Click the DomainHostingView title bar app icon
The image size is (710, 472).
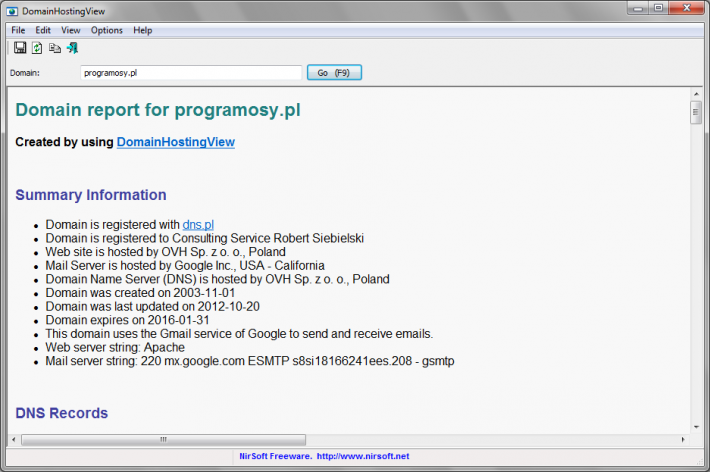pyautogui.click(x=12, y=11)
